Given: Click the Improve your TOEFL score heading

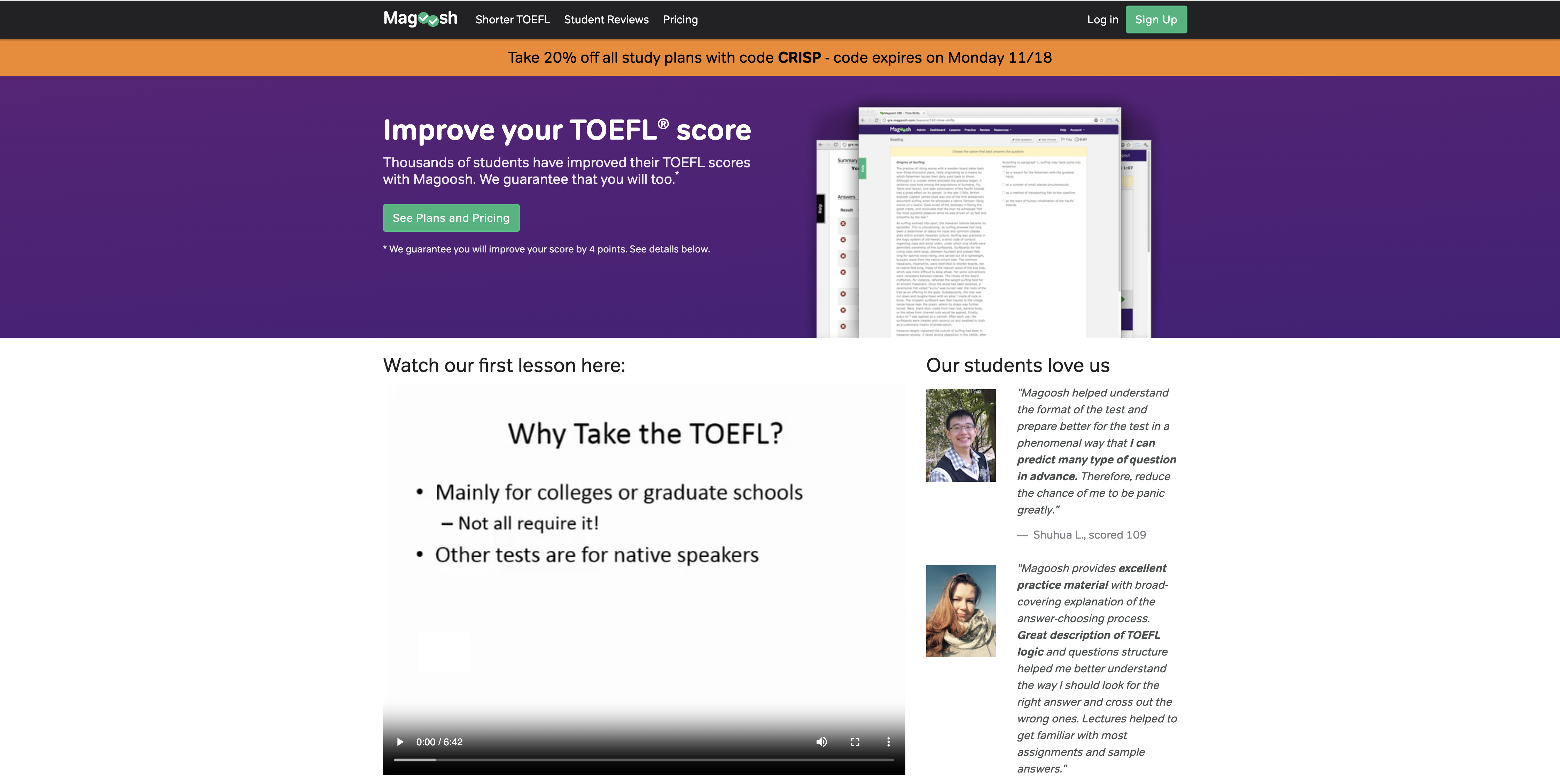Looking at the screenshot, I should (x=567, y=130).
